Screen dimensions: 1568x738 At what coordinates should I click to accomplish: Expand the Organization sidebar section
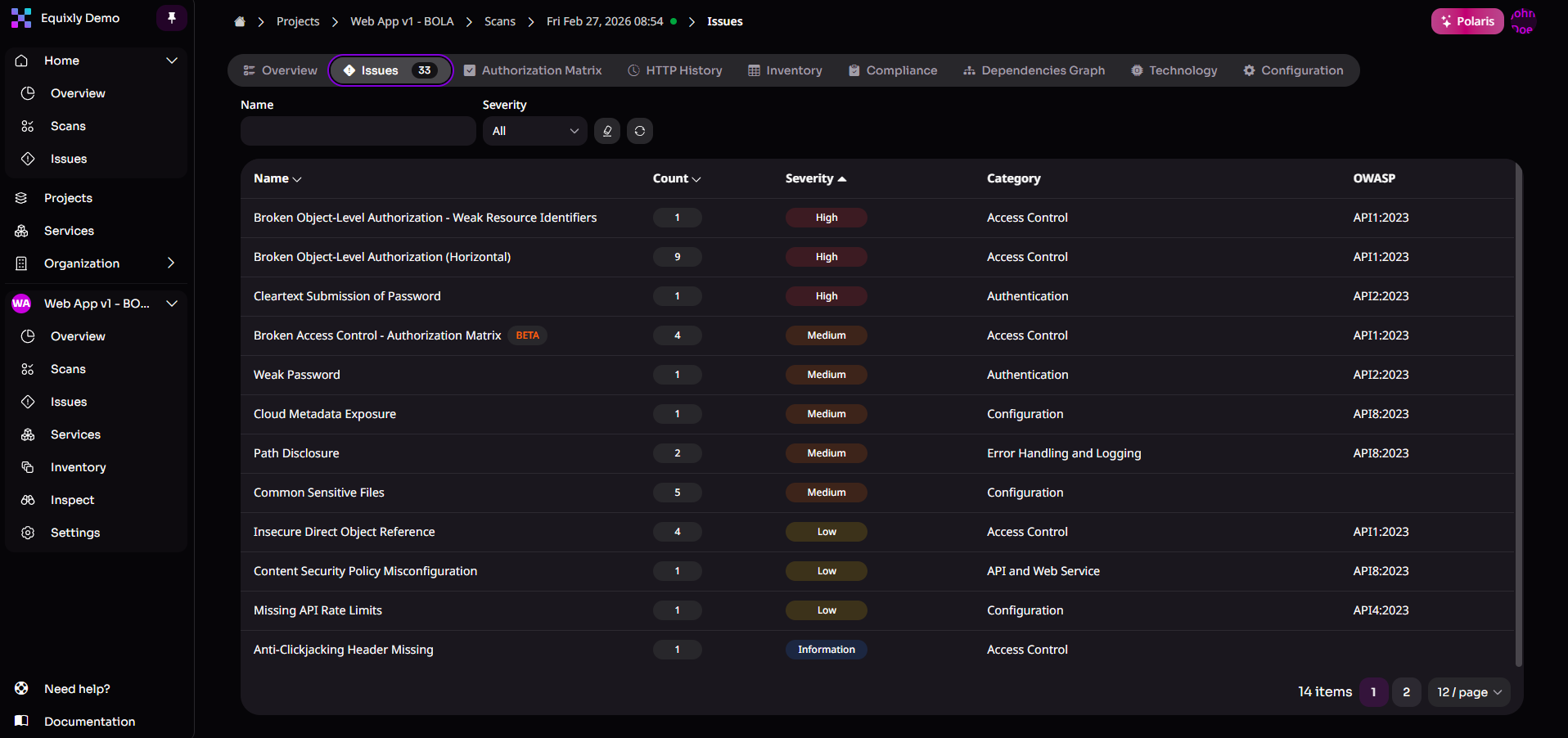coord(171,263)
